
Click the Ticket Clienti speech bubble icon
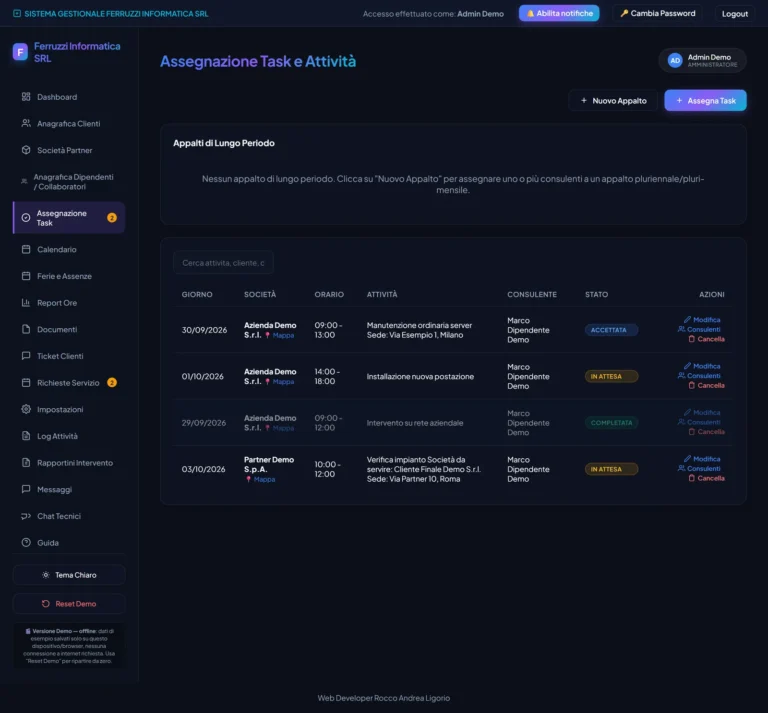point(26,356)
